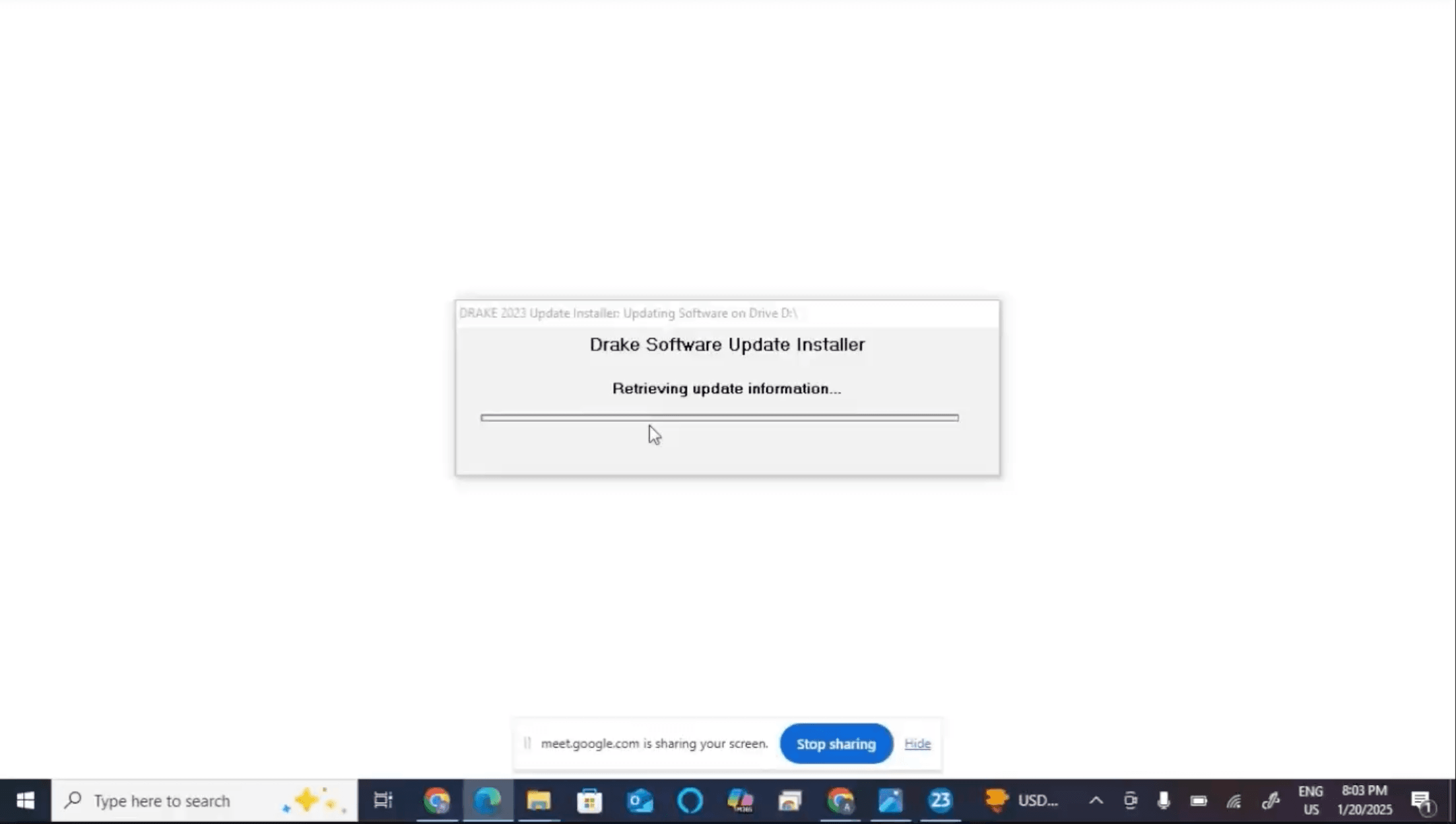This screenshot has width=1456, height=824.
Task: Click the microphone tray icon
Action: tap(1164, 800)
